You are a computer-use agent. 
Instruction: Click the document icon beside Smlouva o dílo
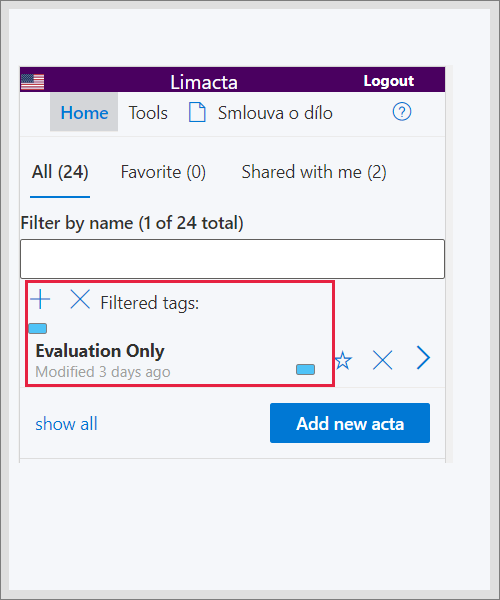197,112
